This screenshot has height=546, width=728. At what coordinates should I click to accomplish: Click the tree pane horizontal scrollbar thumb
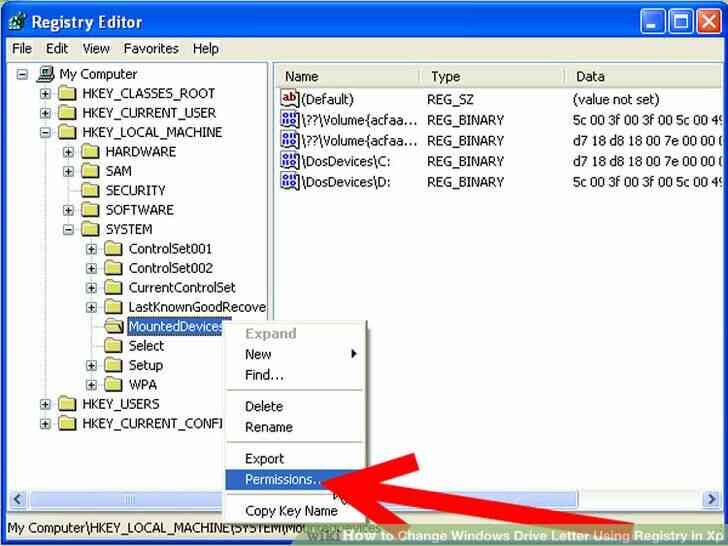click(x=126, y=499)
